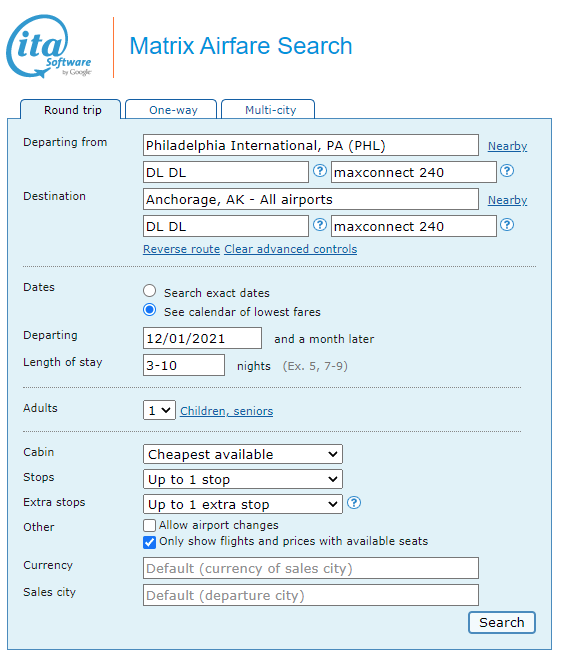Expand the Extra stops dropdown
This screenshot has width=562, height=661.
(243, 504)
